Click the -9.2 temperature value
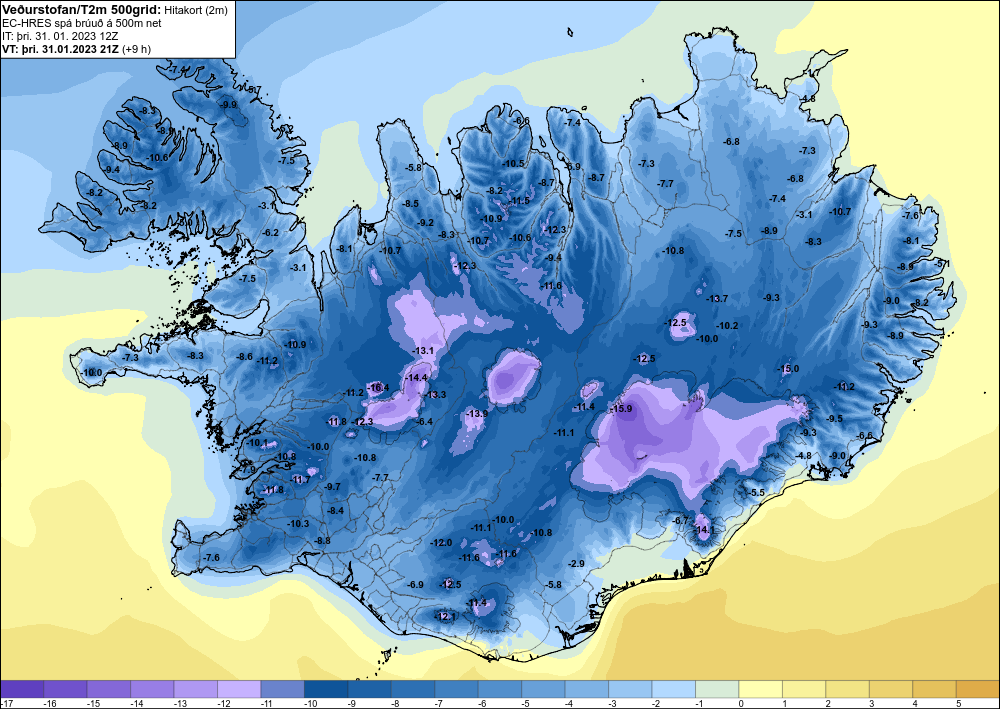The image size is (1000, 709). tap(425, 223)
